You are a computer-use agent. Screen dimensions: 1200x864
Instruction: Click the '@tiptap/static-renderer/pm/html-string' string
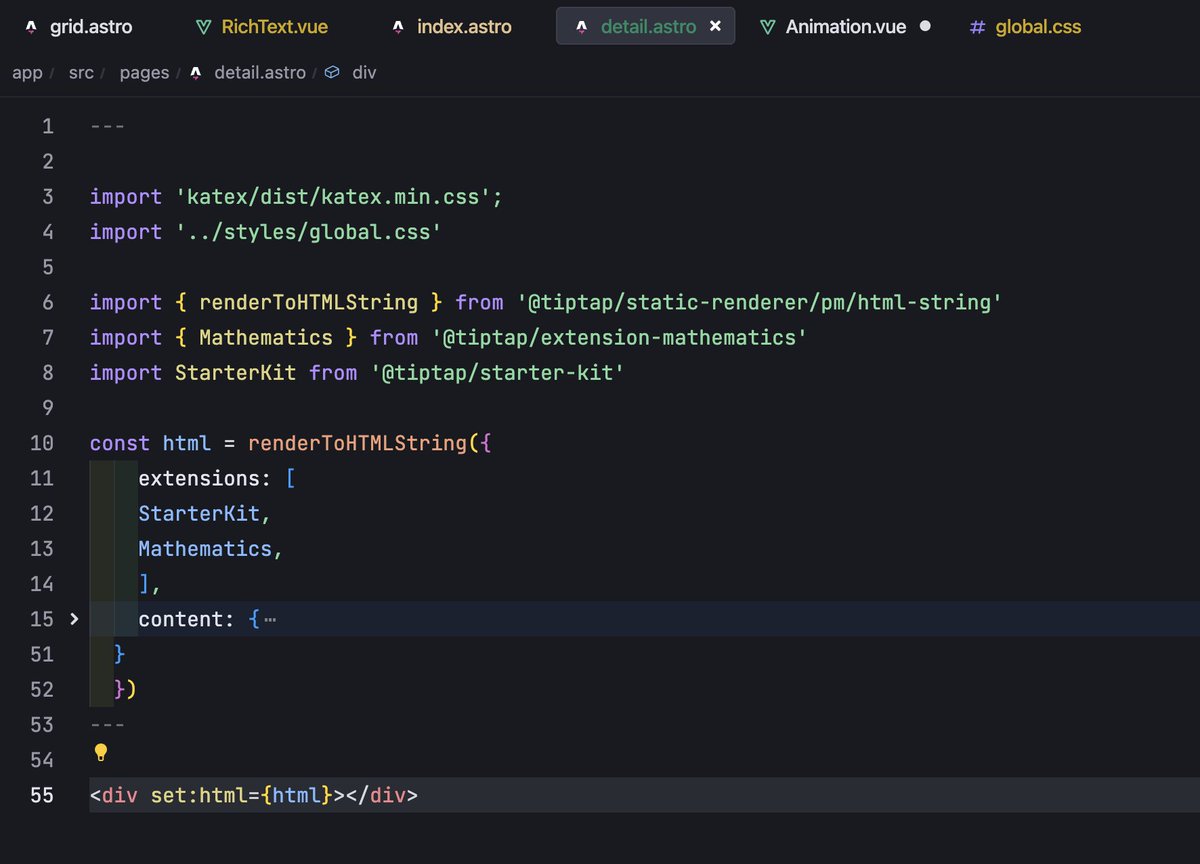pyautogui.click(x=760, y=302)
